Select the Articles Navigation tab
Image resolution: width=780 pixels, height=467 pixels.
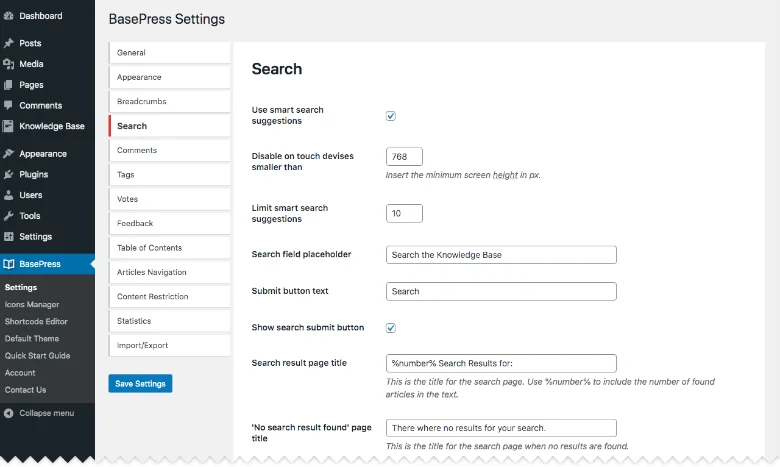170,272
